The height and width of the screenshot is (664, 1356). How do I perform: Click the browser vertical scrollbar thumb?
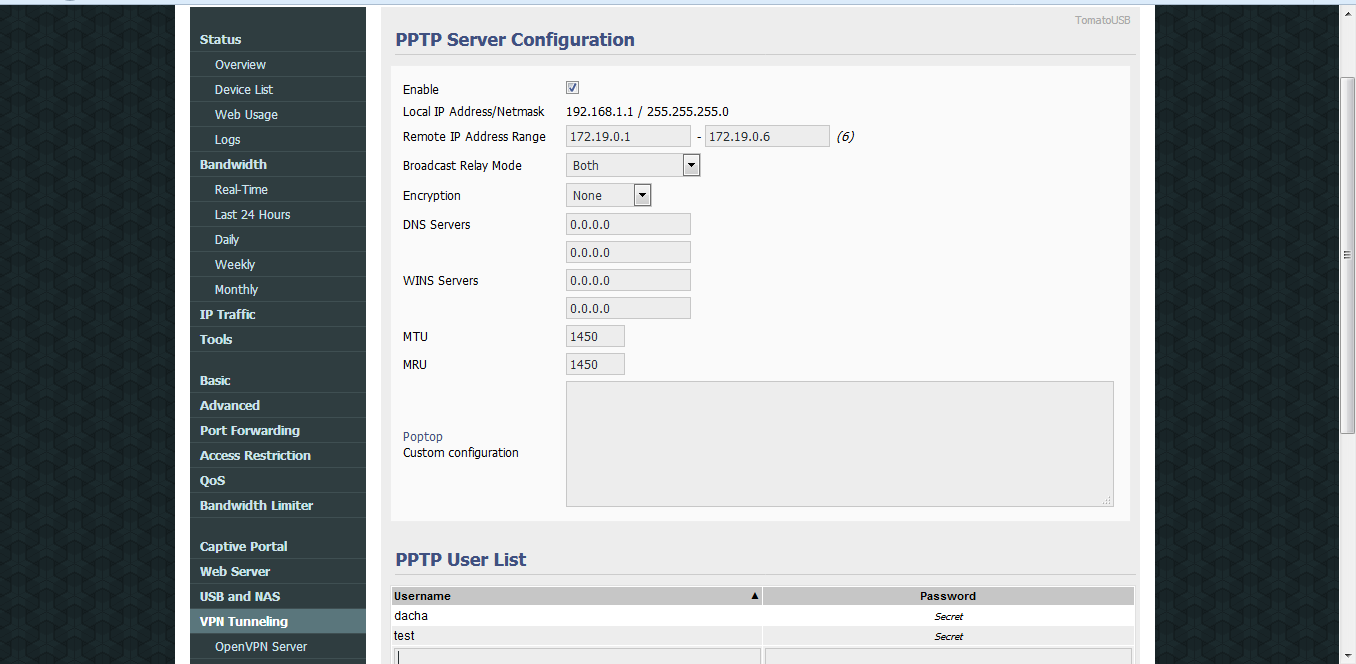(1347, 255)
